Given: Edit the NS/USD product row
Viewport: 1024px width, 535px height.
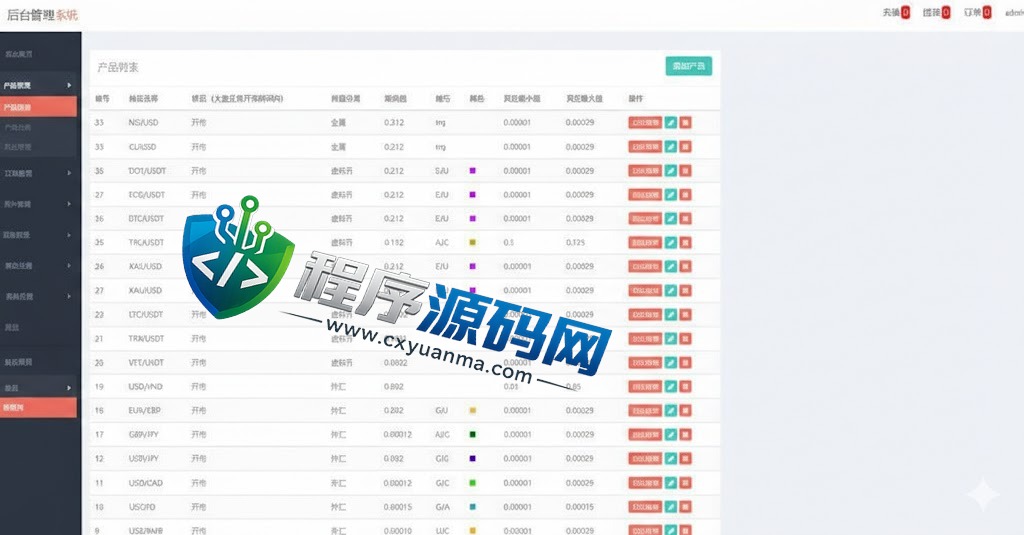Looking at the screenshot, I should tap(671, 122).
